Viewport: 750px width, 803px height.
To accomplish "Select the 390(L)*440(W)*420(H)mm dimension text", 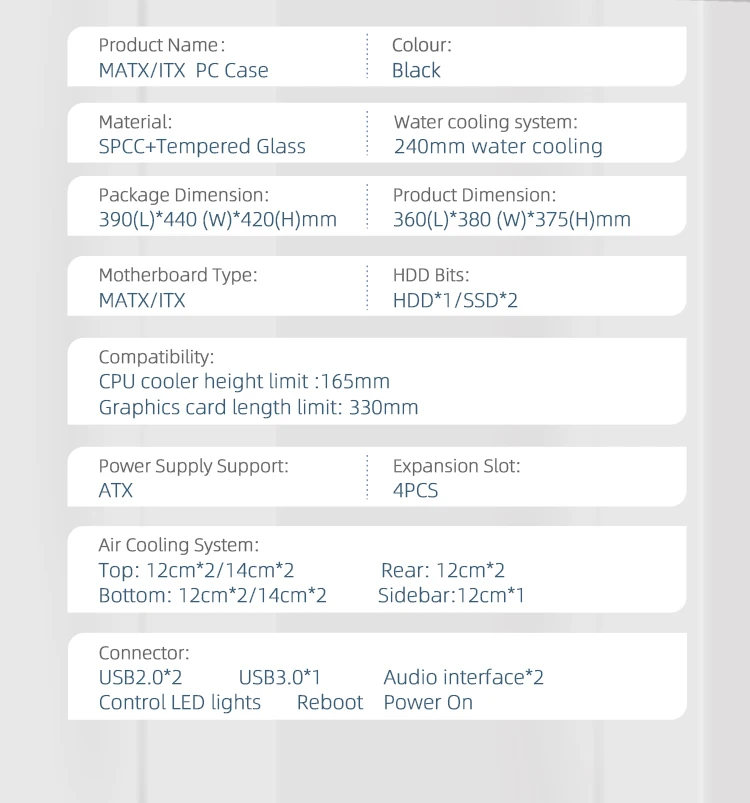I will pyautogui.click(x=217, y=220).
